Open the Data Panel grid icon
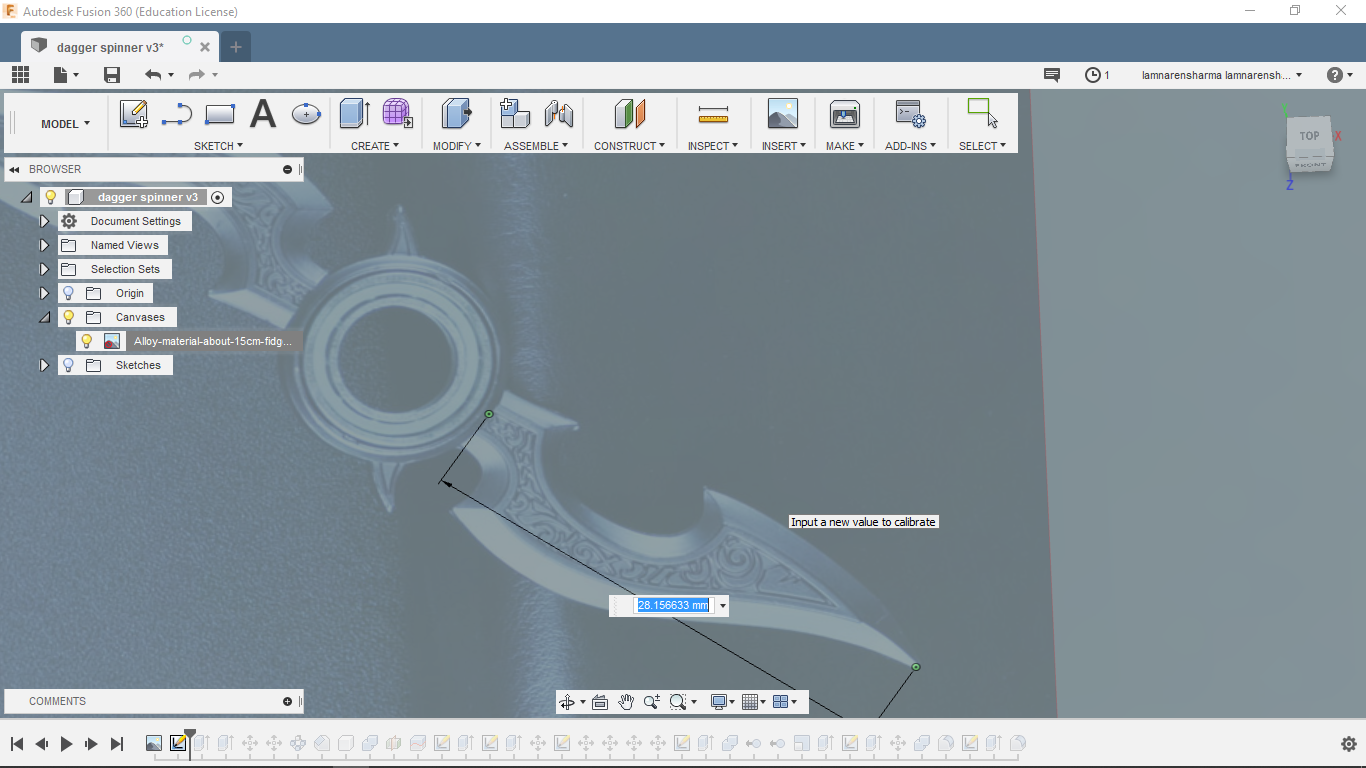This screenshot has height=768, width=1366. click(20, 75)
